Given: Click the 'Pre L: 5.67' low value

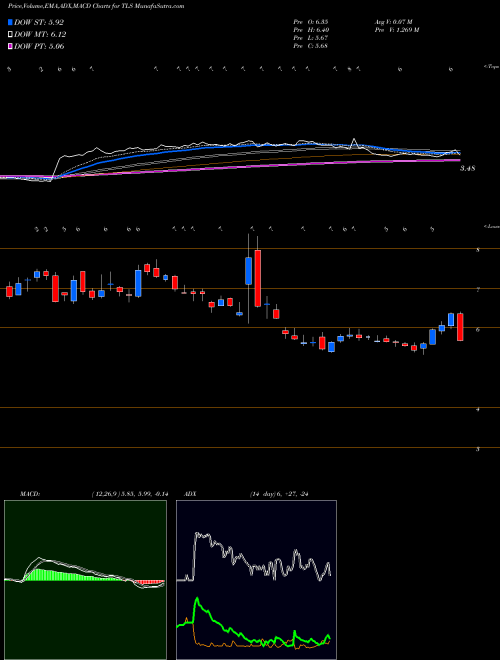Looking at the screenshot, I should click(311, 38).
